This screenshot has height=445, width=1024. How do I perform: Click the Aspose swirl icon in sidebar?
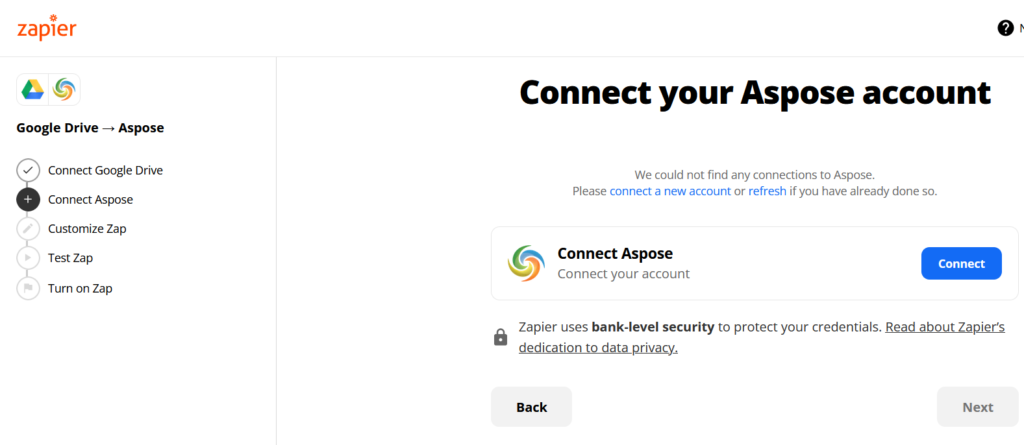point(64,90)
